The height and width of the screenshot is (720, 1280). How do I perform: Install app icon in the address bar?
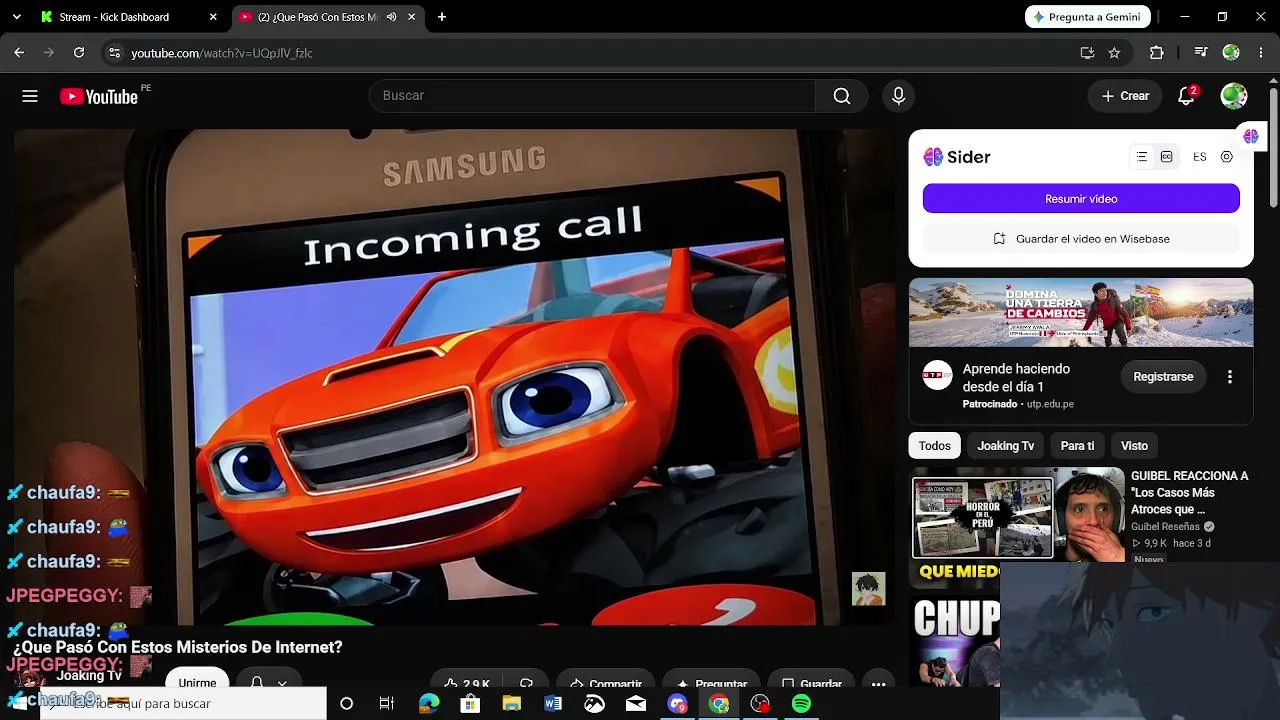click(1087, 53)
